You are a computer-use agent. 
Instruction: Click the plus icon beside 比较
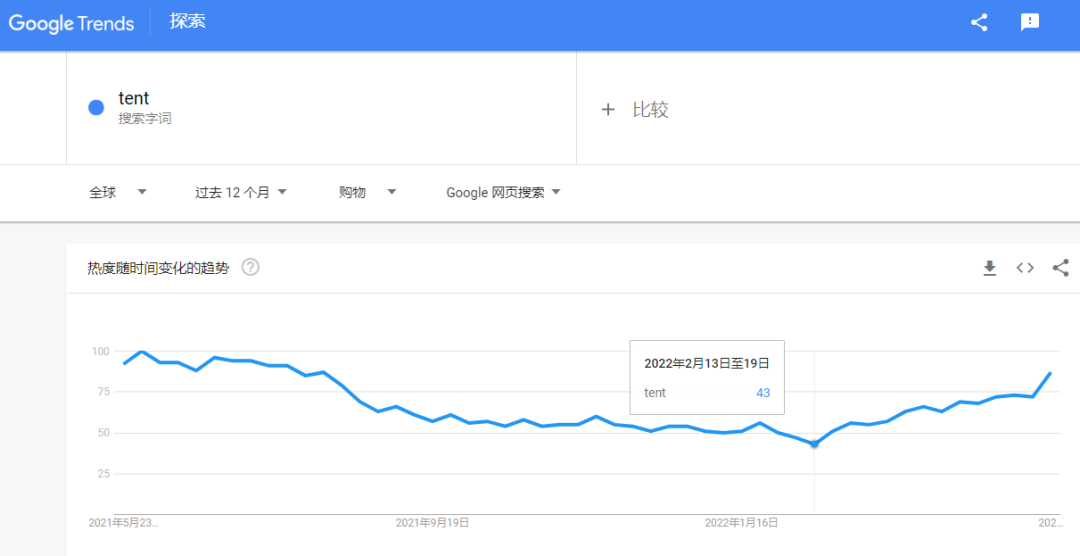[607, 110]
